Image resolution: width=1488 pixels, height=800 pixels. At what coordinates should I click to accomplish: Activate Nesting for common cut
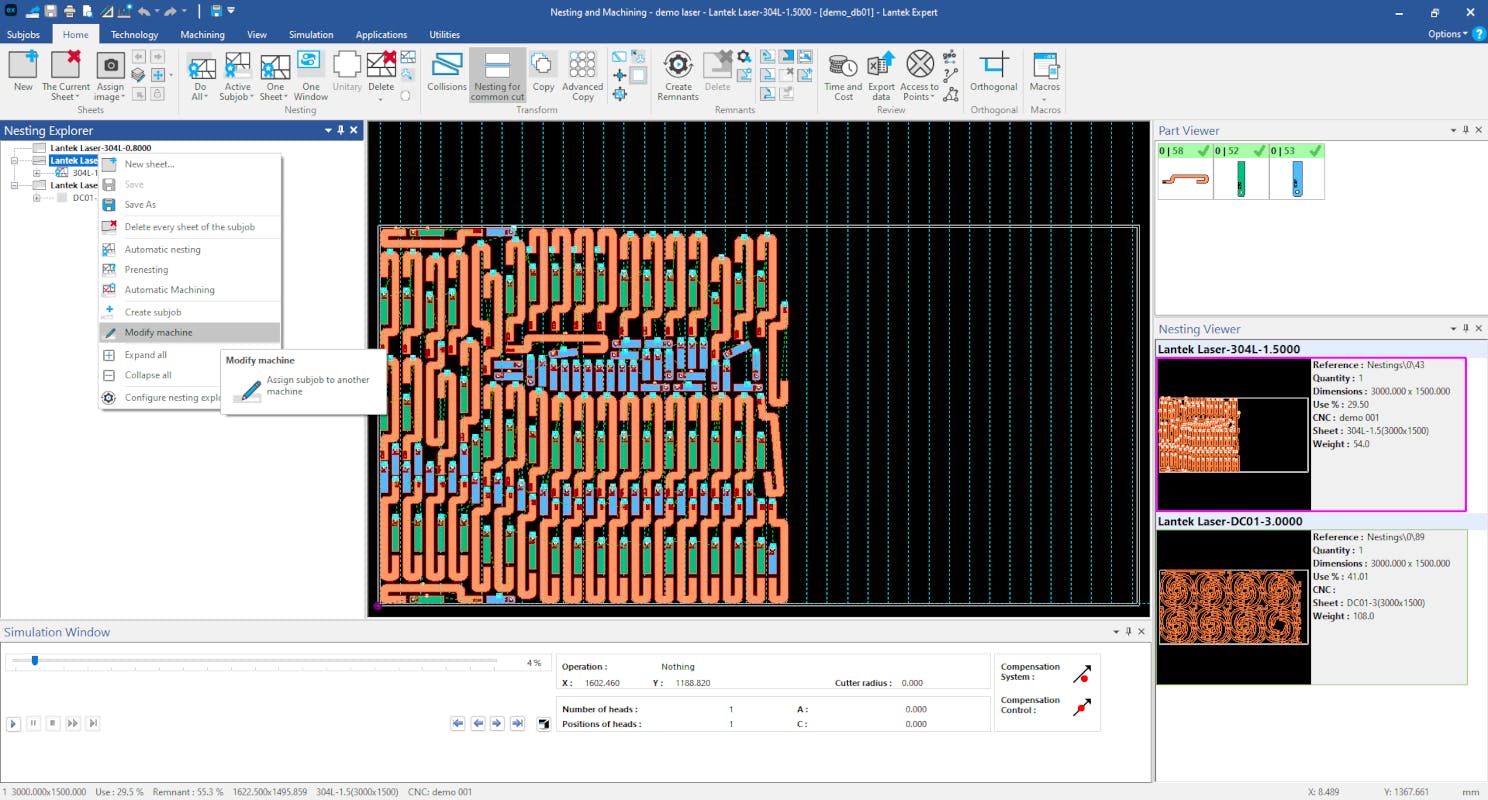point(497,72)
